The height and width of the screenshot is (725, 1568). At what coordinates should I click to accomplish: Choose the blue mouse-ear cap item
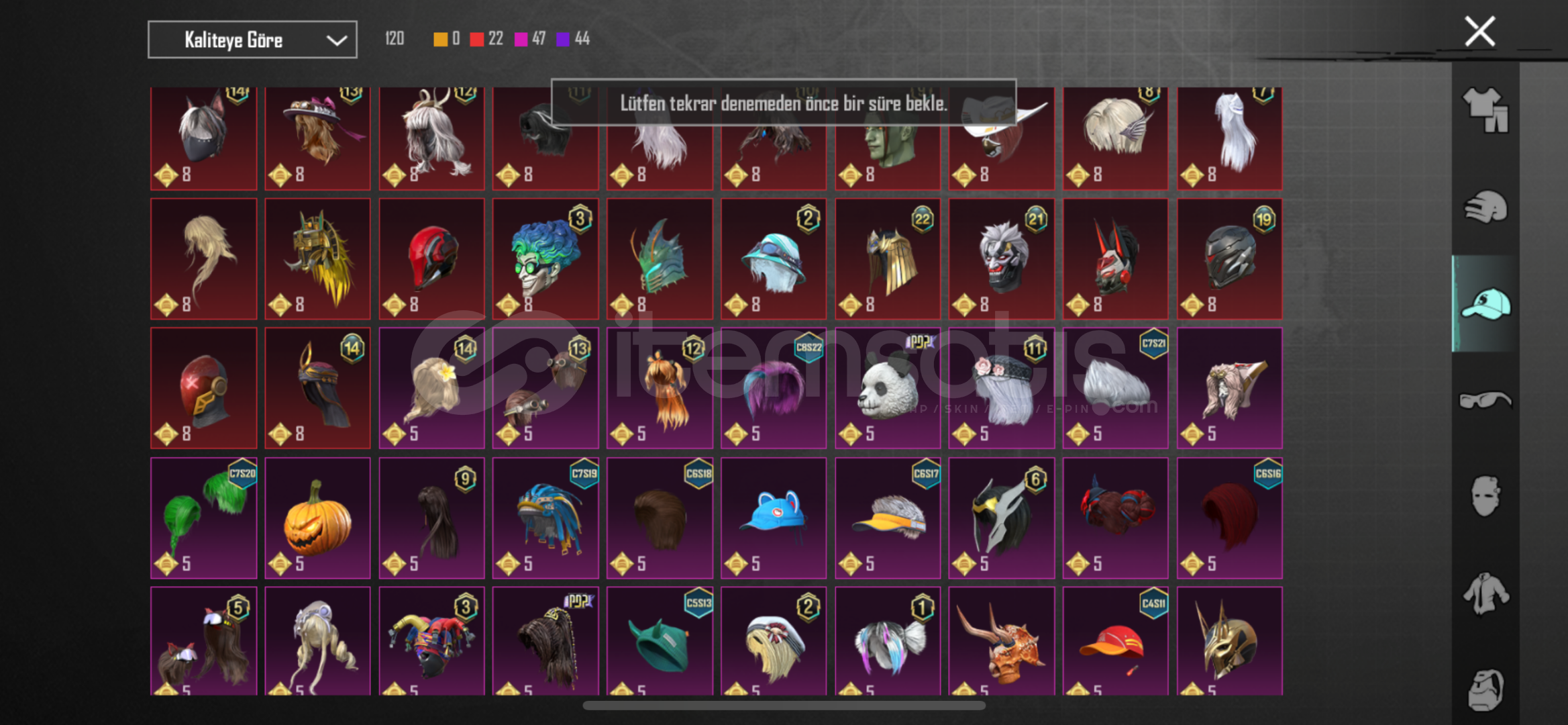(x=773, y=518)
